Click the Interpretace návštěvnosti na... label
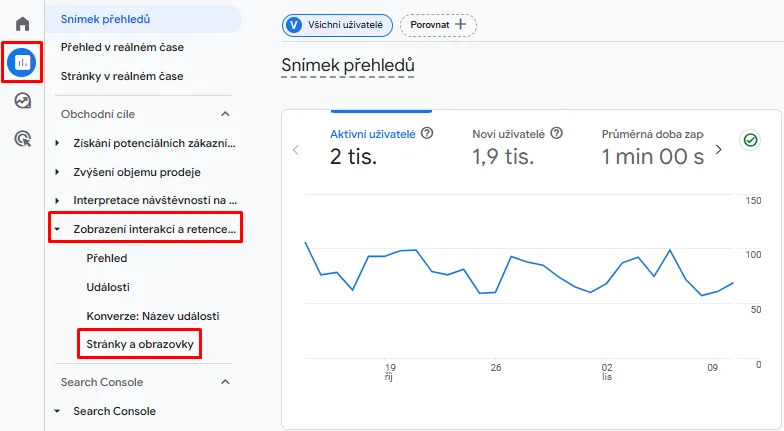784x431 pixels. [155, 200]
